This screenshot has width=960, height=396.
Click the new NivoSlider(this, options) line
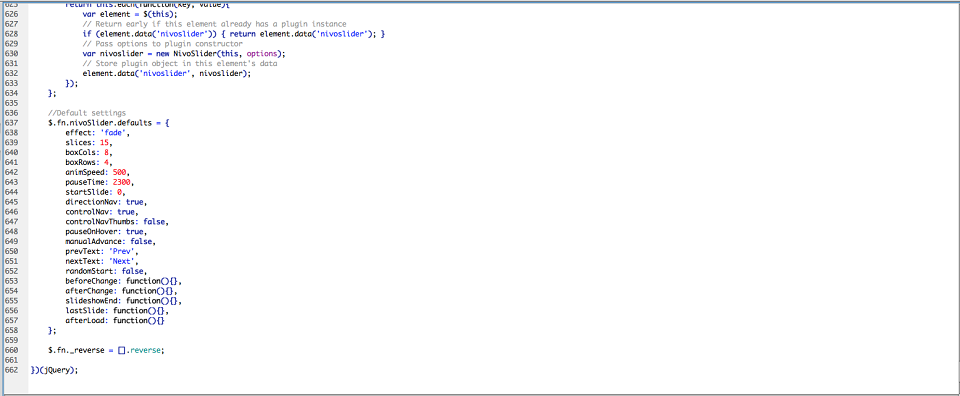point(184,53)
